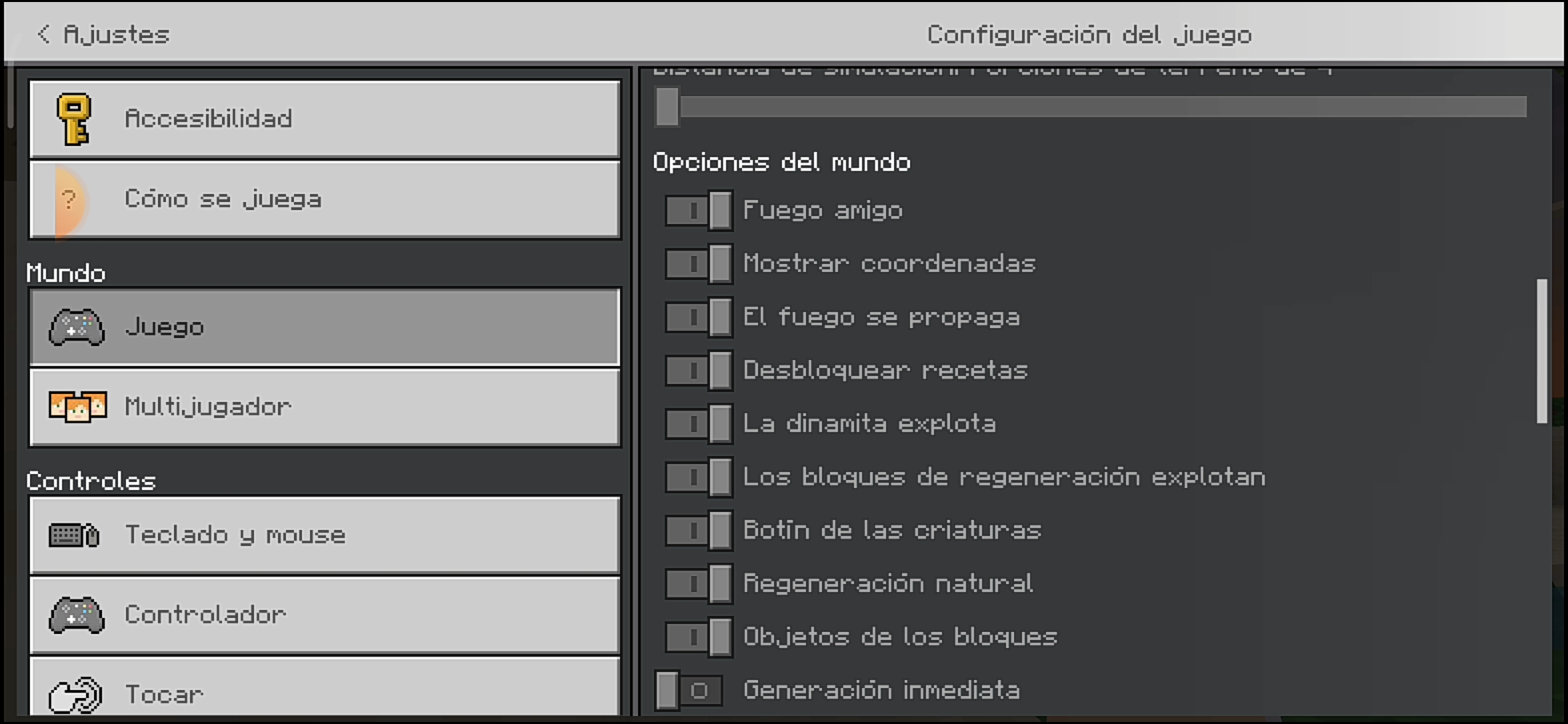Click the question mark icon
This screenshot has height=724, width=1568.
(x=69, y=200)
